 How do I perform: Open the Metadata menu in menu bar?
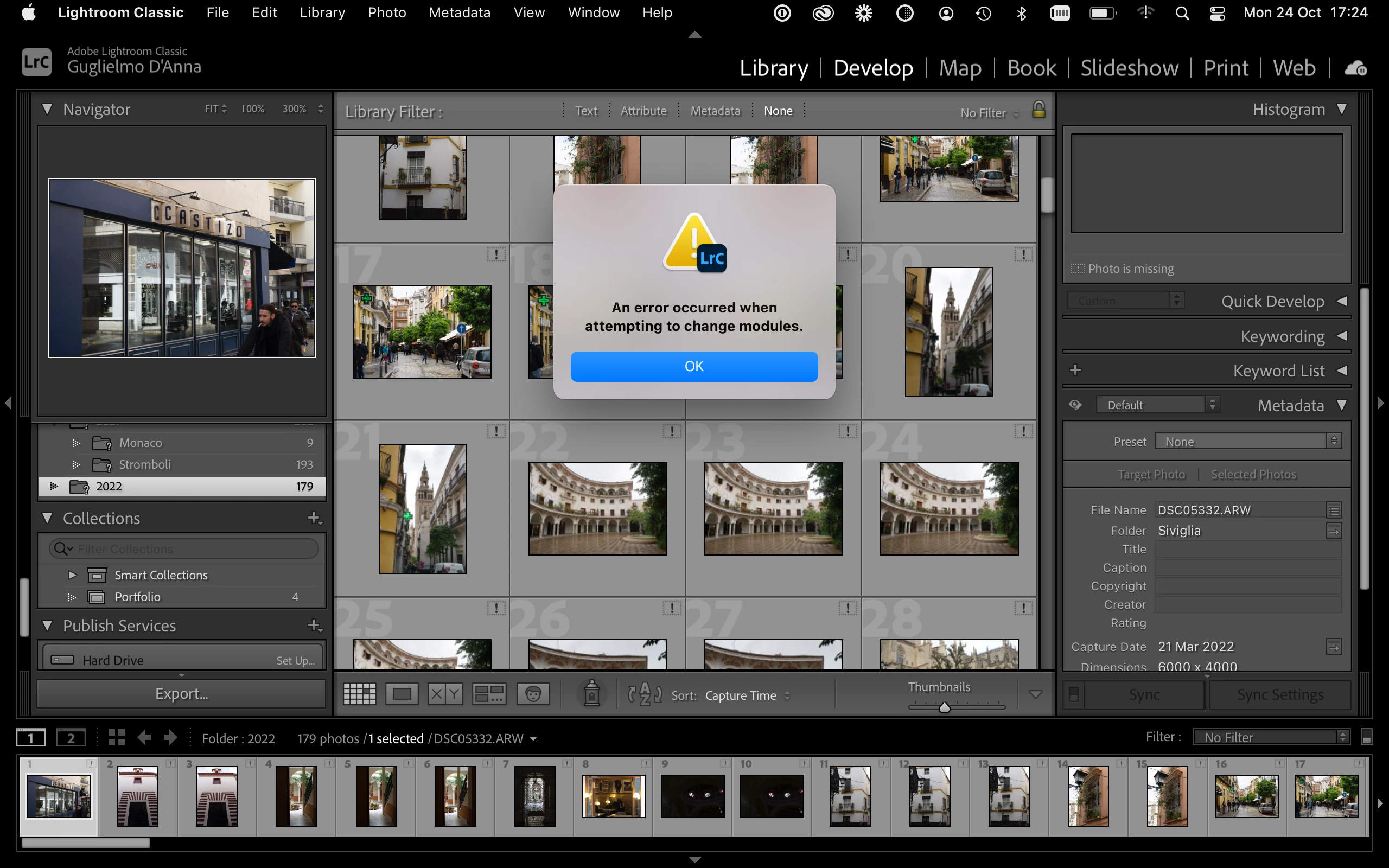[x=459, y=12]
